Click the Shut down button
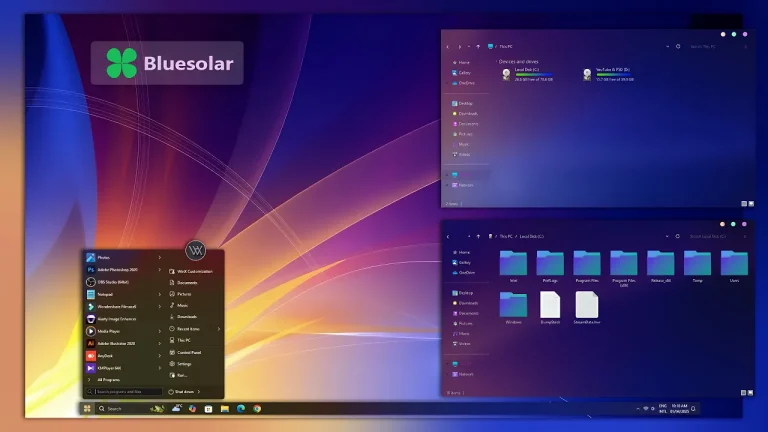This screenshot has width=768, height=432. (182, 391)
